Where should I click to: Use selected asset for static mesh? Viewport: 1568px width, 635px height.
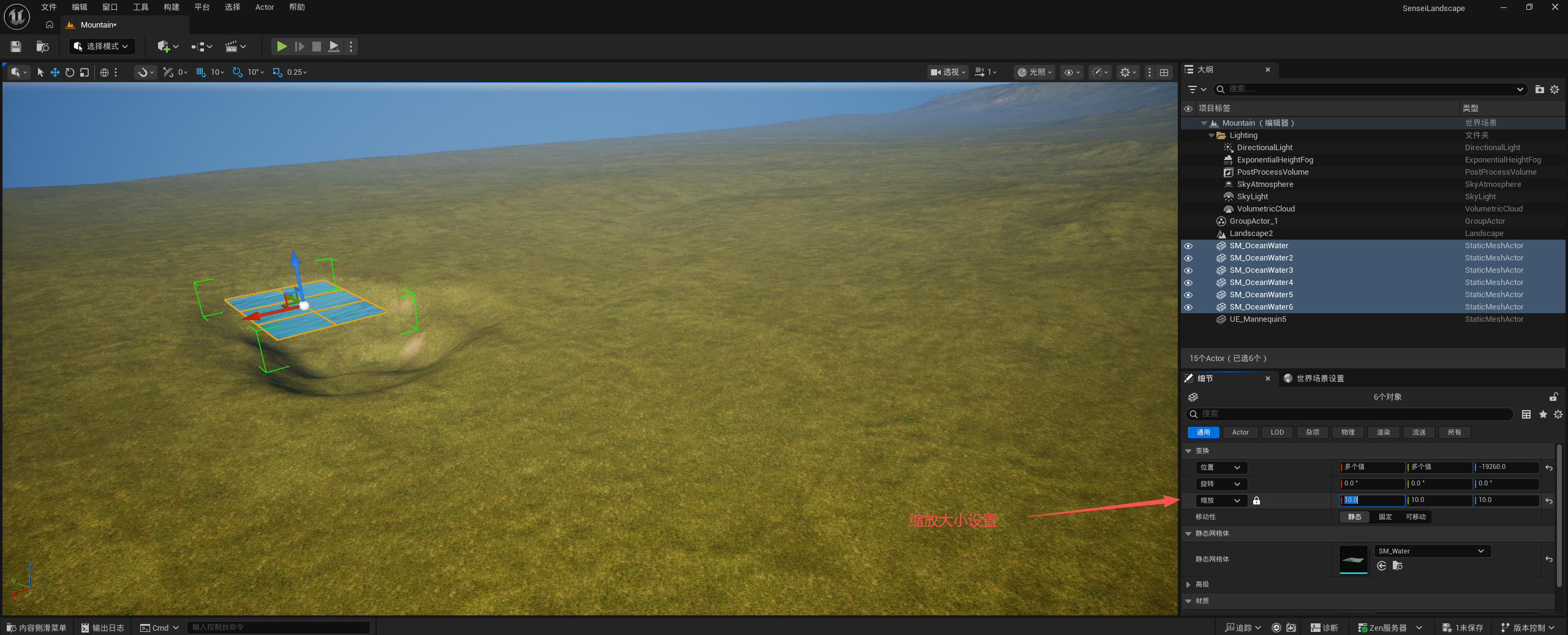[1382, 566]
